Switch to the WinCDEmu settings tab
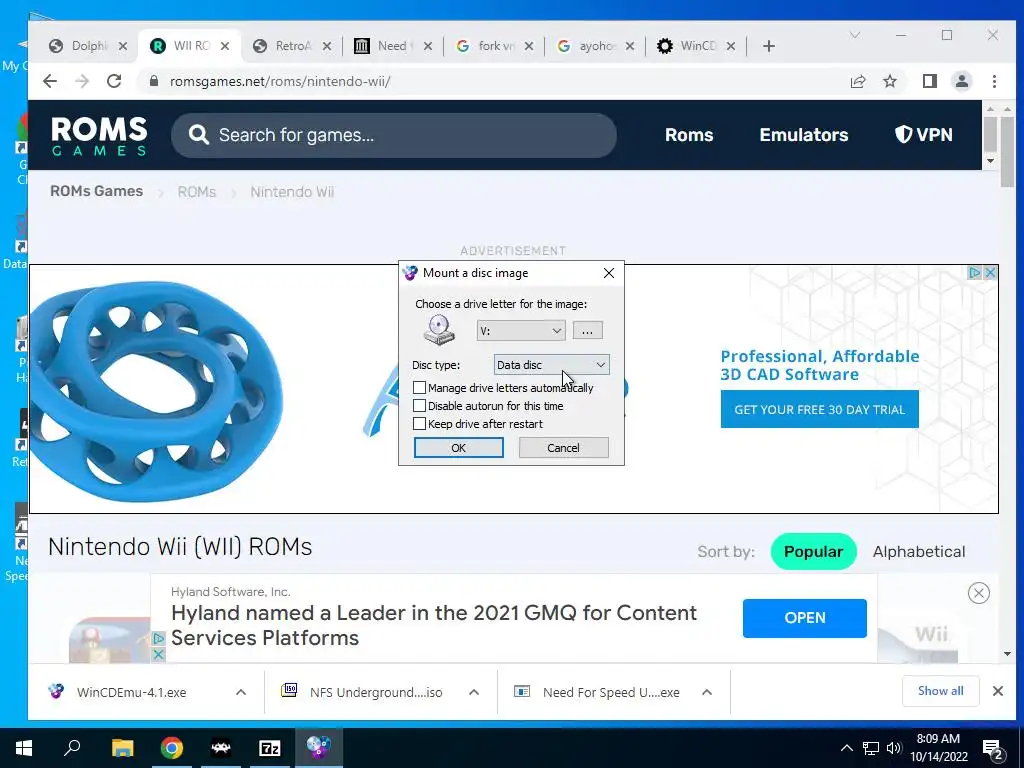1024x768 pixels. tap(697, 46)
